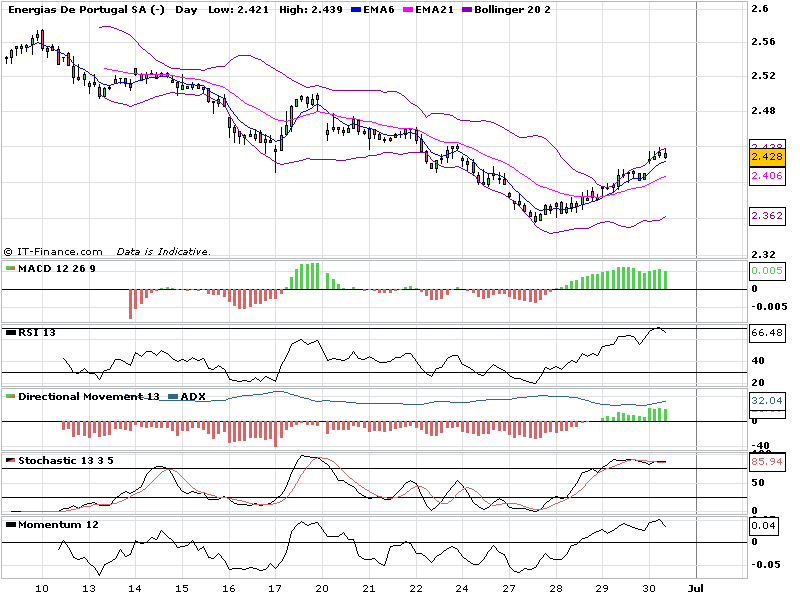Click the magenta 2.406 EMA21 value box
This screenshot has height=600, width=800.
767,176
